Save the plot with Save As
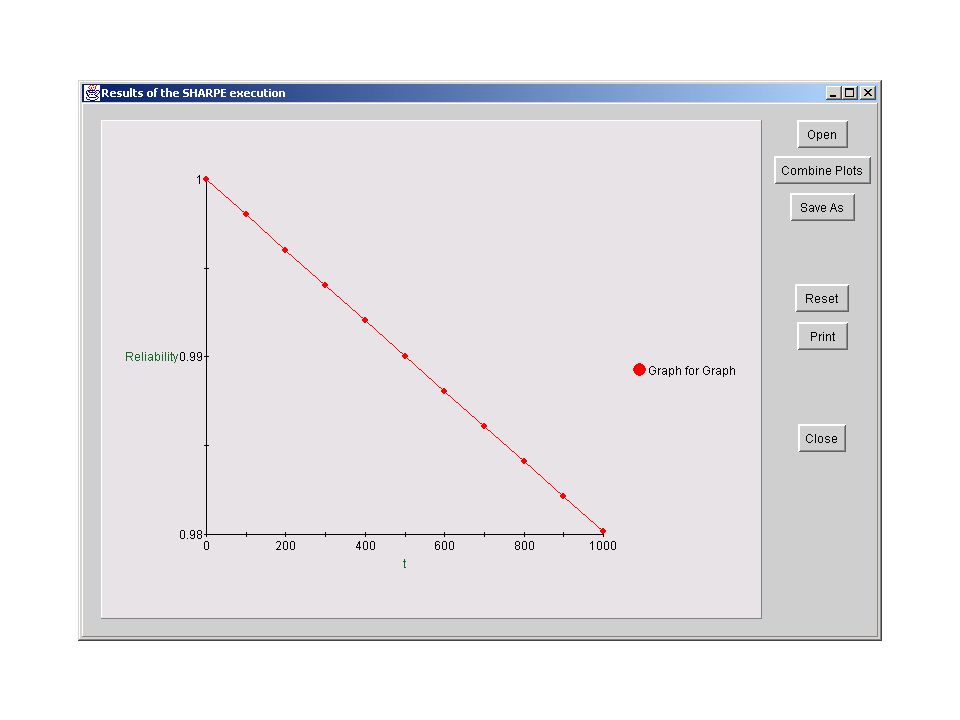Screen dimensions: 960x720 tap(822, 207)
